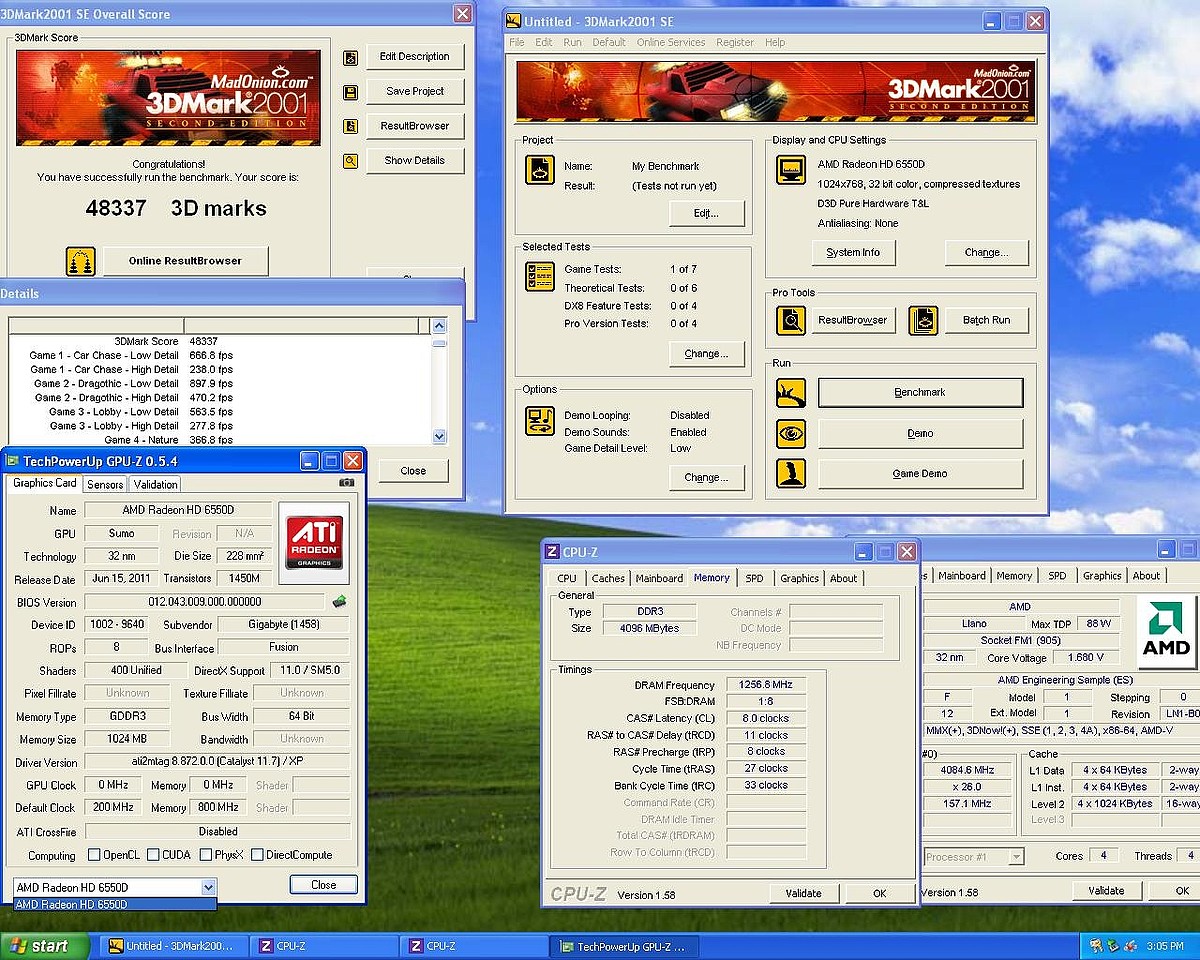Click Edit button in Project section
Image resolution: width=1200 pixels, height=960 pixels.
706,214
